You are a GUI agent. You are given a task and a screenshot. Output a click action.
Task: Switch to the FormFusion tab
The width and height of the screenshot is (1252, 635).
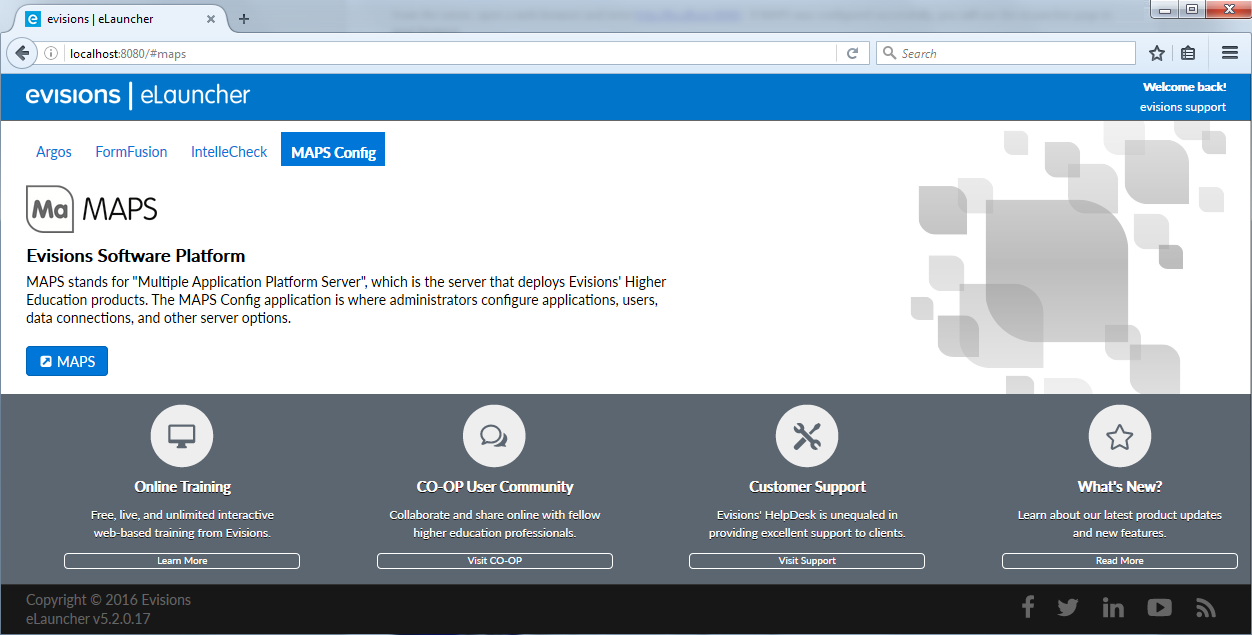pos(131,152)
